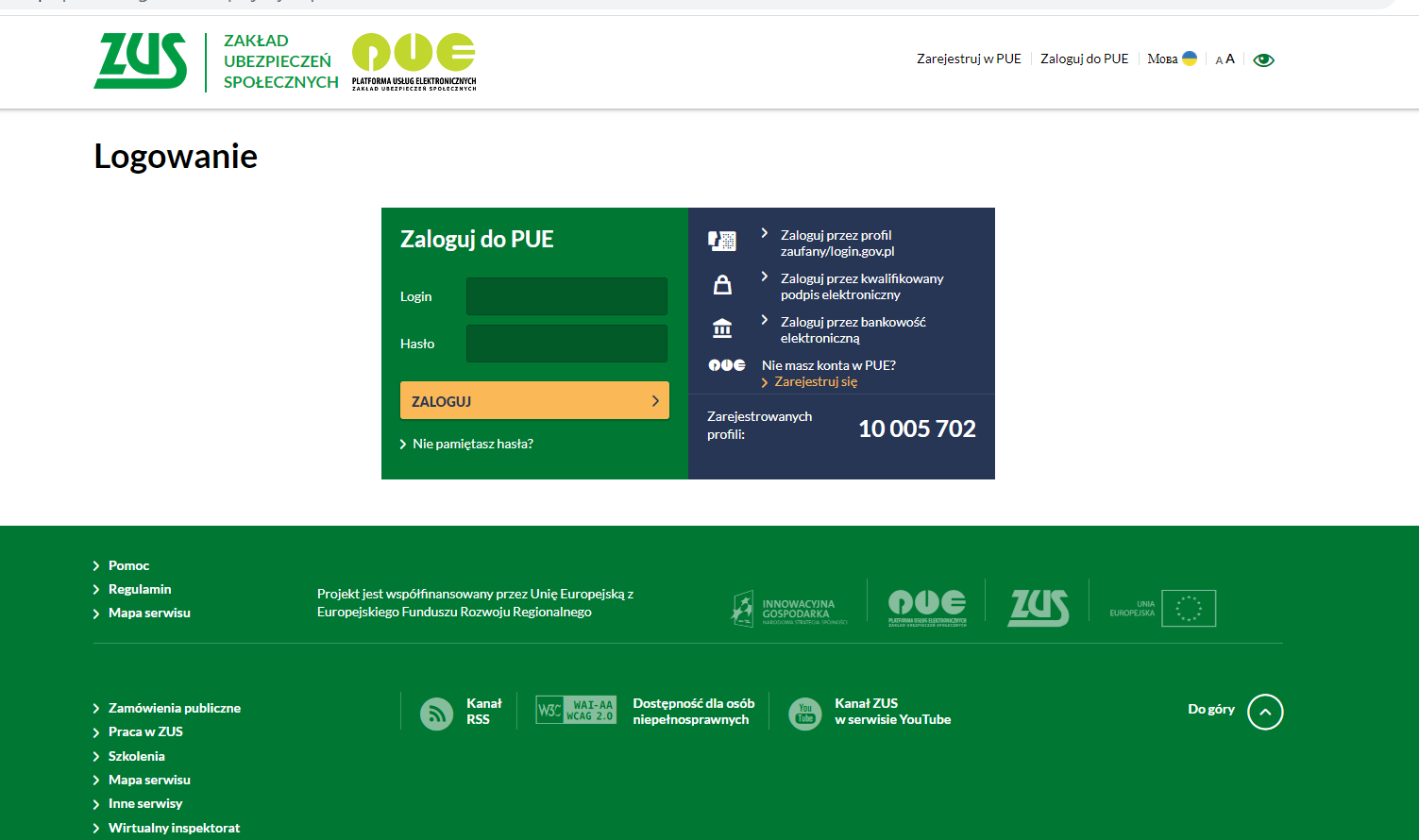
Task: Click the PUE logo in footer
Action: point(927,608)
